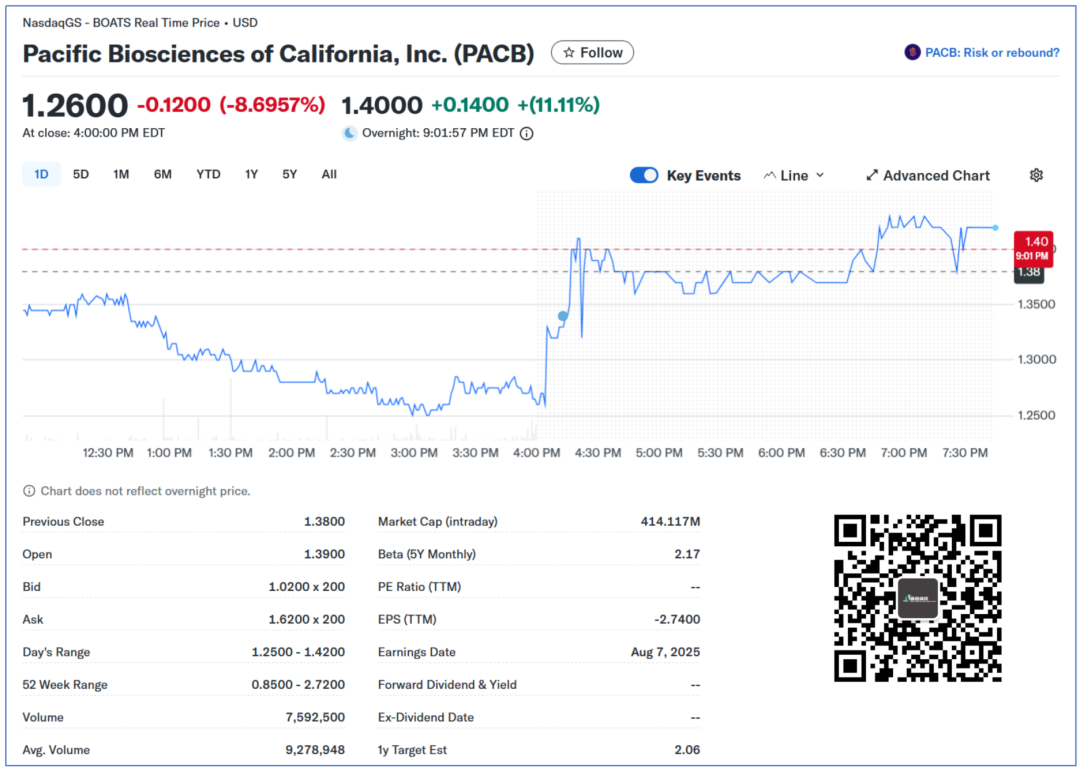Open the Advanced Chart view

tap(928, 176)
